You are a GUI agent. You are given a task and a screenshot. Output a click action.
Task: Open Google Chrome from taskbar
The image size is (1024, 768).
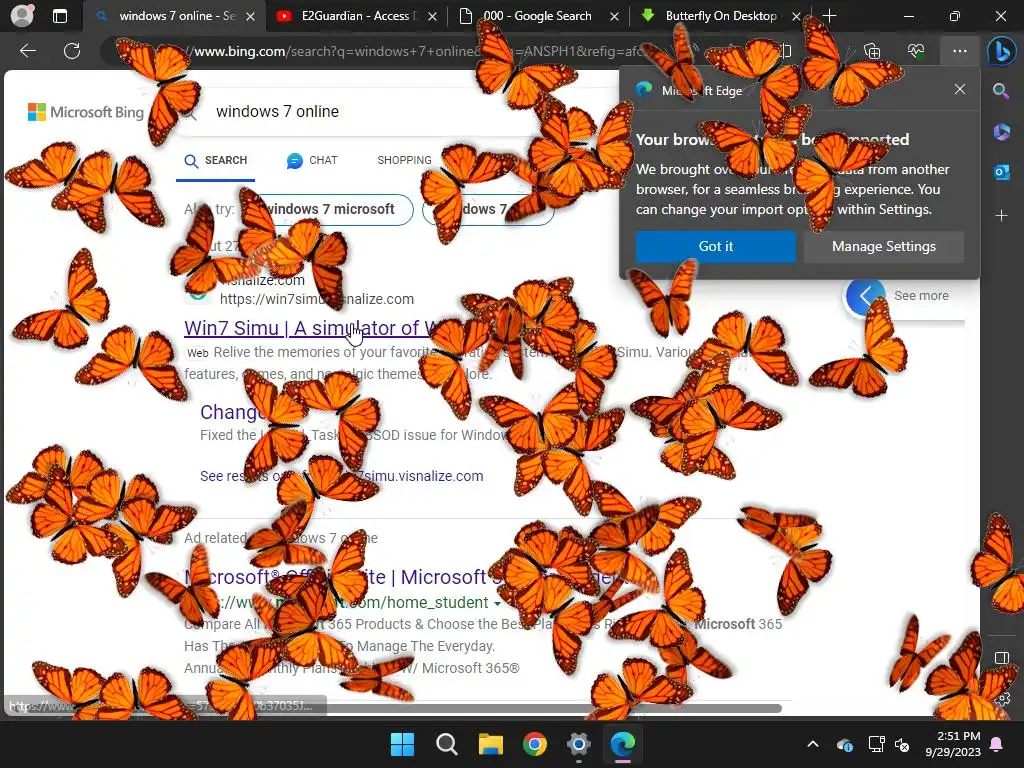point(535,744)
